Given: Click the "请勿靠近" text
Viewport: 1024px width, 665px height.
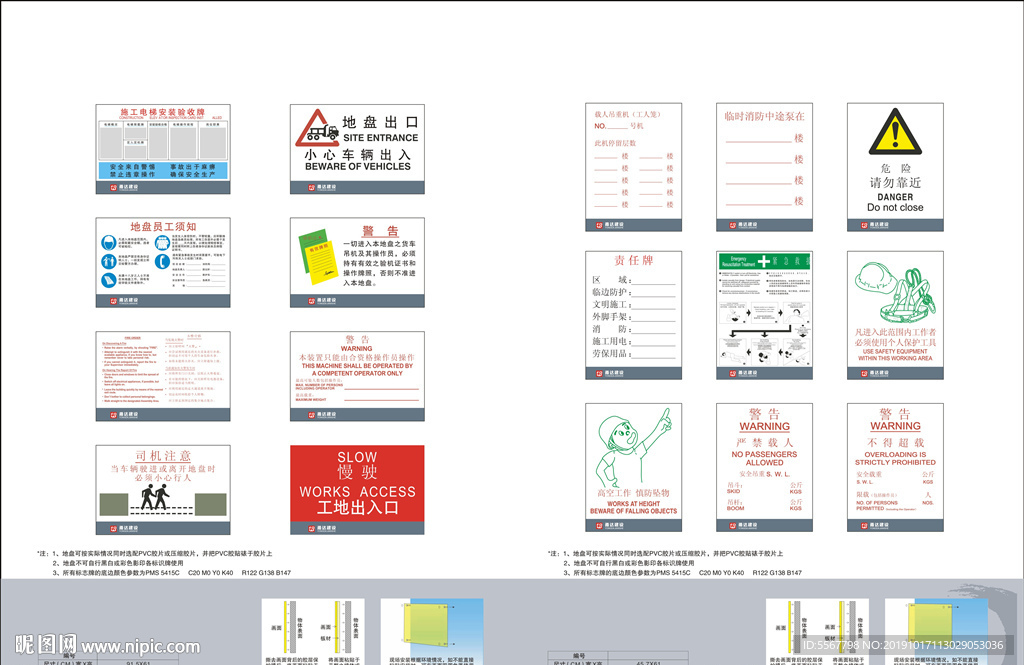Looking at the screenshot, I should click(x=895, y=182).
